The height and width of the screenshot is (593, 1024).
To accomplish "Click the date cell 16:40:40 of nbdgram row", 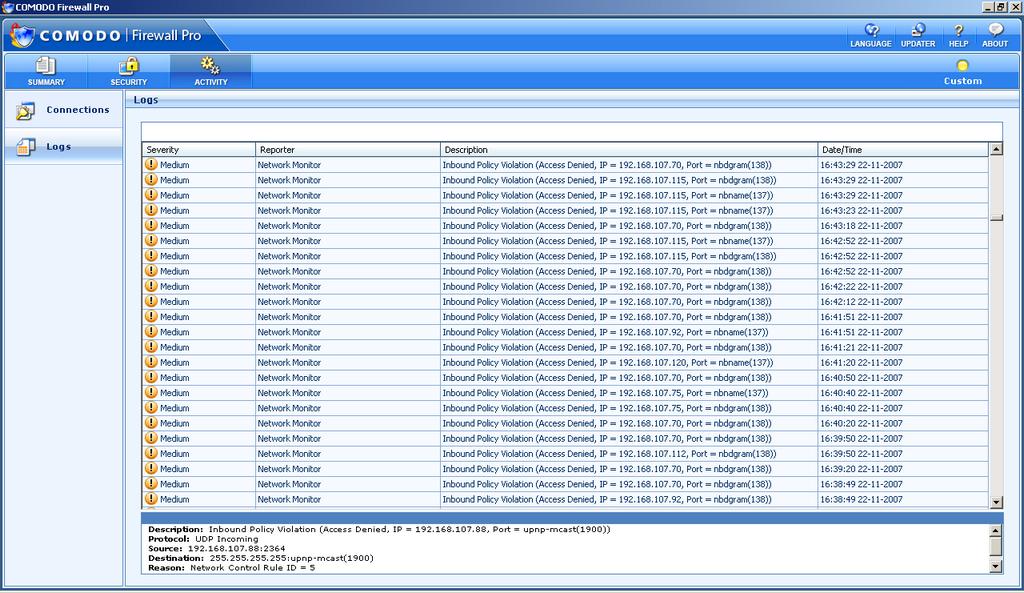I will click(x=861, y=408).
